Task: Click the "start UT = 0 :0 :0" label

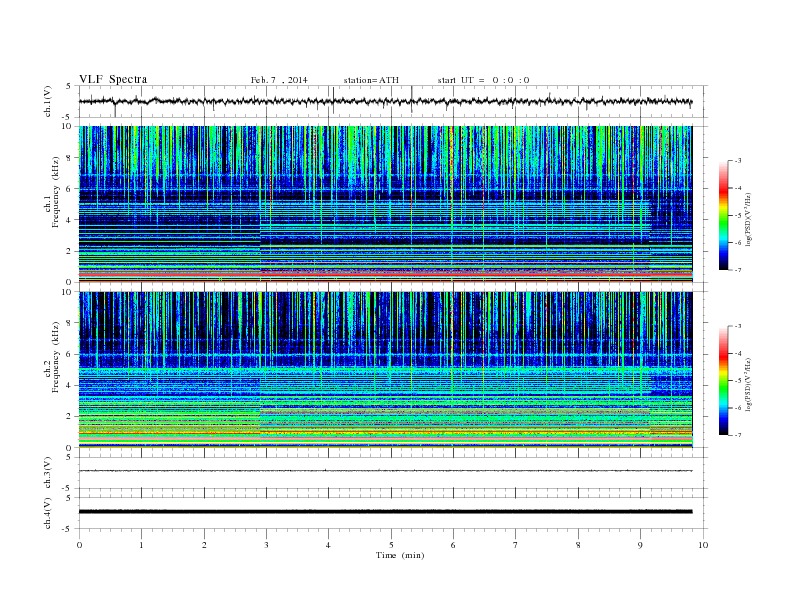Action: point(483,80)
